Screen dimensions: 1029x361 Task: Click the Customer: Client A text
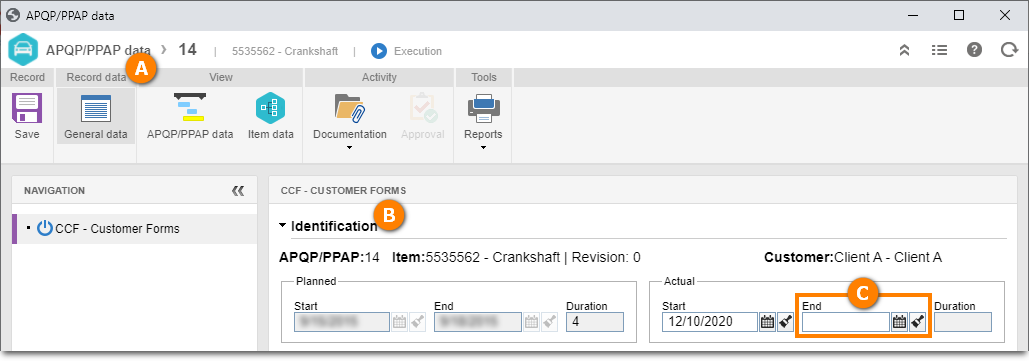853,257
